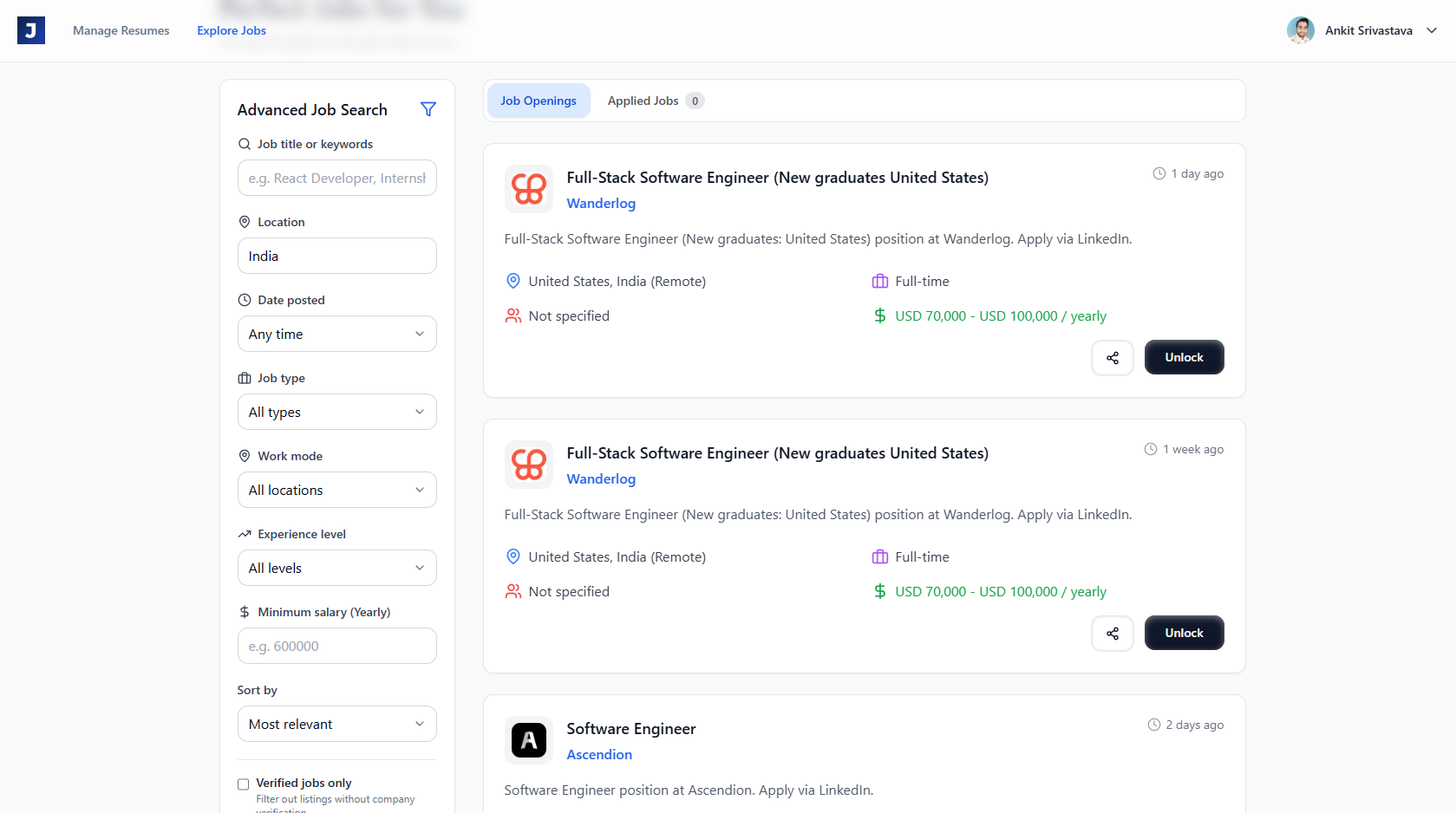This screenshot has width=1456, height=813.
Task: Open the Sort by Most relevant dropdown
Action: [336, 724]
